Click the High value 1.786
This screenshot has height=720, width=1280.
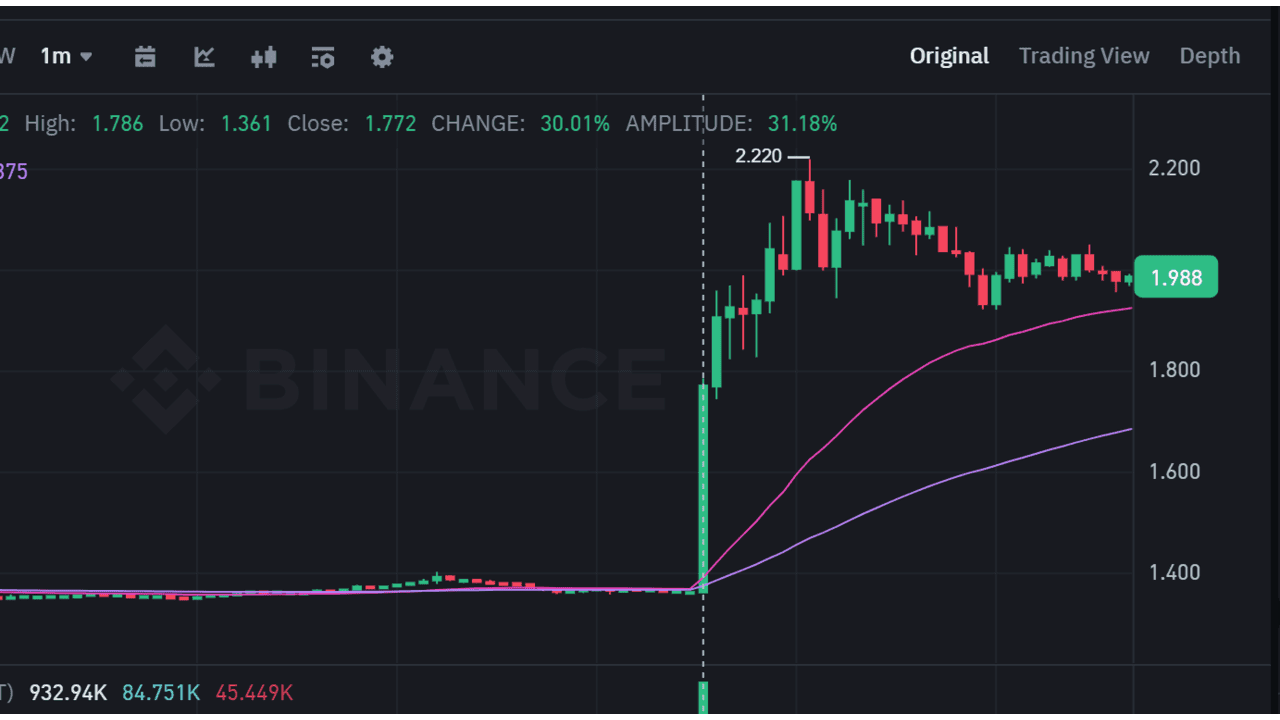click(x=117, y=124)
